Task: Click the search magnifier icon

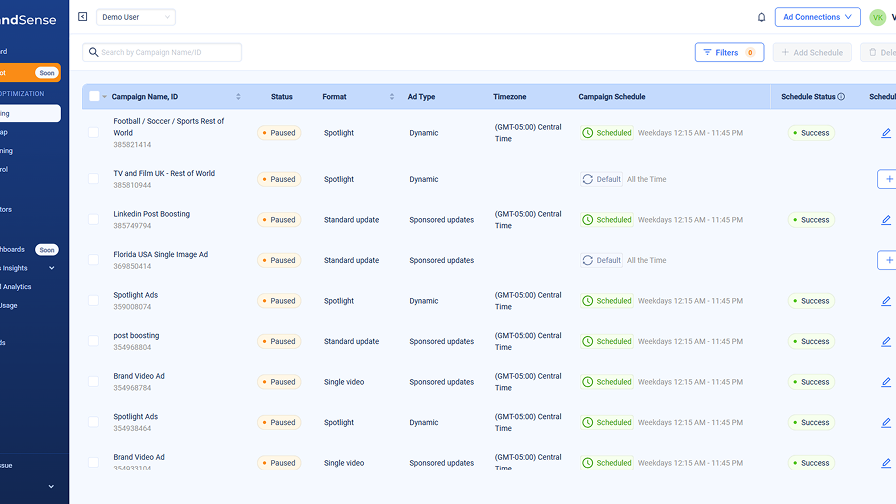Action: tap(93, 52)
